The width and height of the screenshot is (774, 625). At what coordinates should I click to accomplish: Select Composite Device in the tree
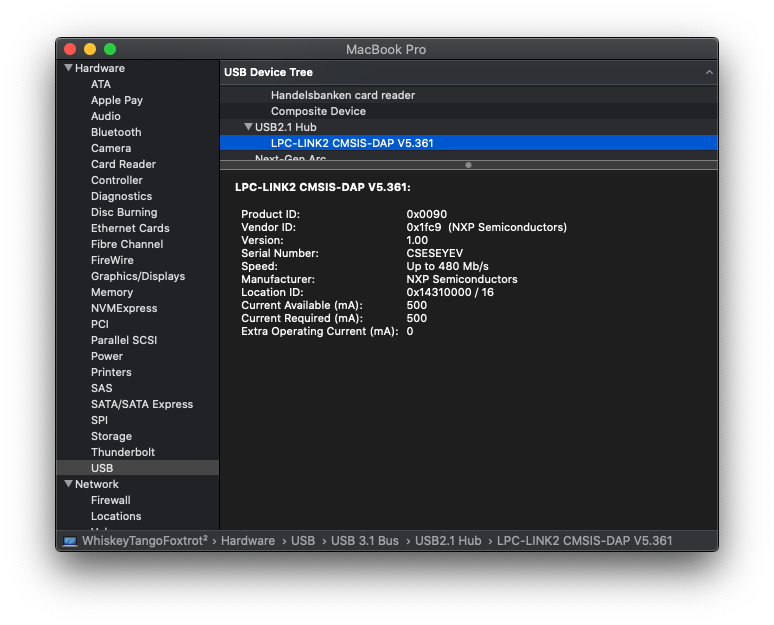(318, 111)
